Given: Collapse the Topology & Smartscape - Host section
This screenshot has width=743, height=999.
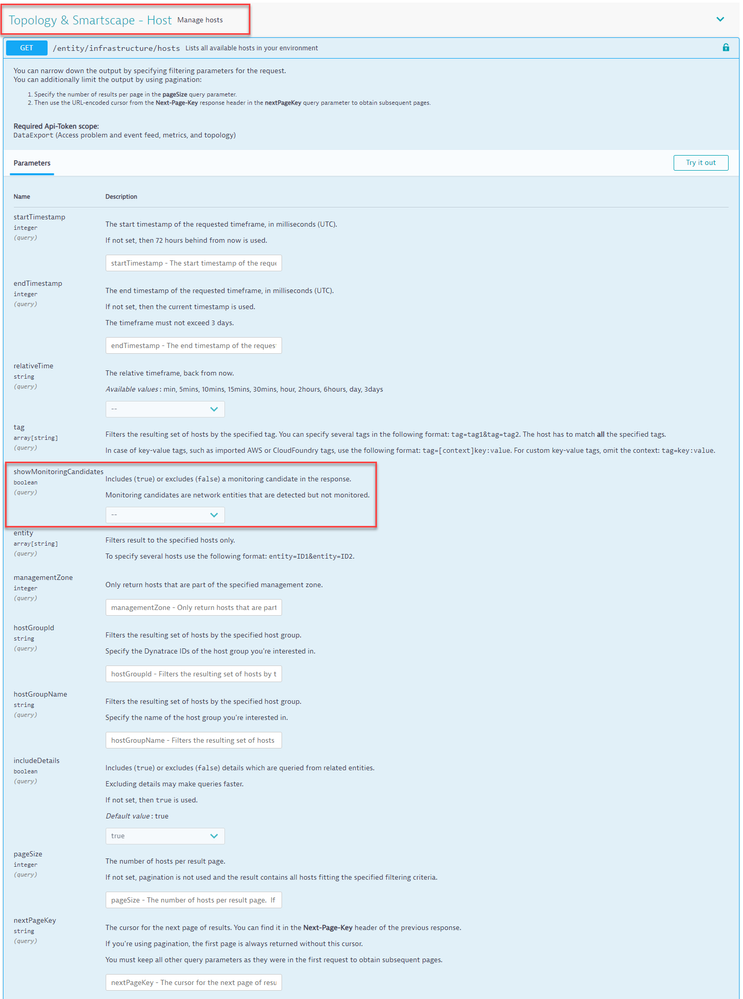Looking at the screenshot, I should 719,19.
